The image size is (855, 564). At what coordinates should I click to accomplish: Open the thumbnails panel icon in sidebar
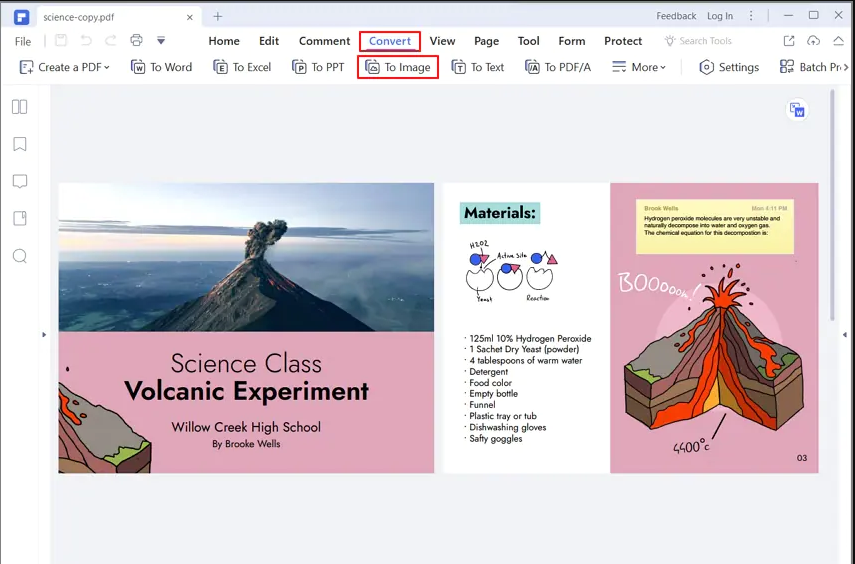(x=20, y=107)
